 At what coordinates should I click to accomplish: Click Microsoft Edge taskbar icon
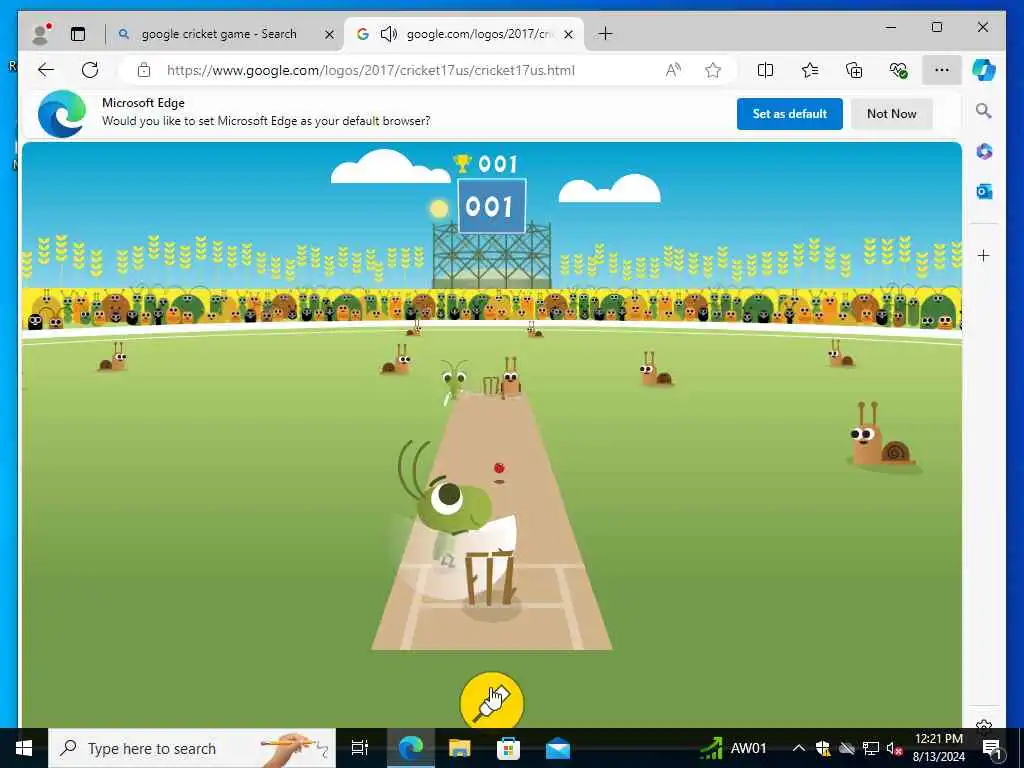click(411, 748)
